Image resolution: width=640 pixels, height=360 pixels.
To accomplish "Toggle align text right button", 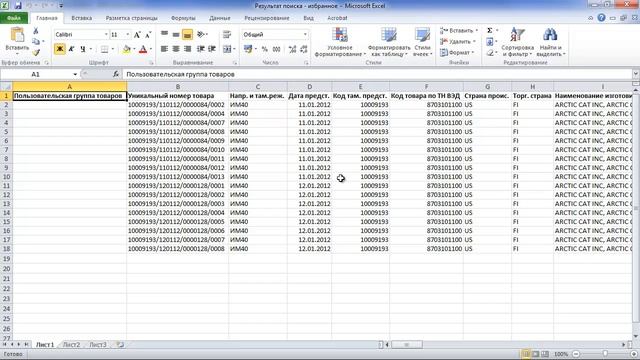I will 187,49.
